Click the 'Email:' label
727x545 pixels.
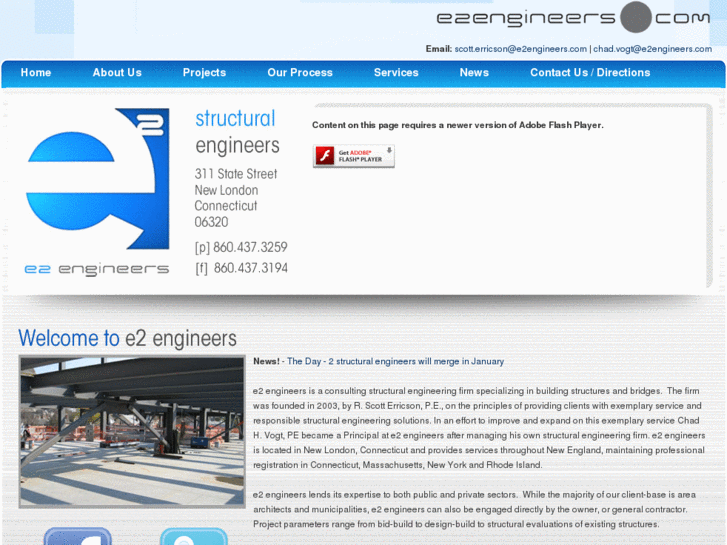click(439, 49)
